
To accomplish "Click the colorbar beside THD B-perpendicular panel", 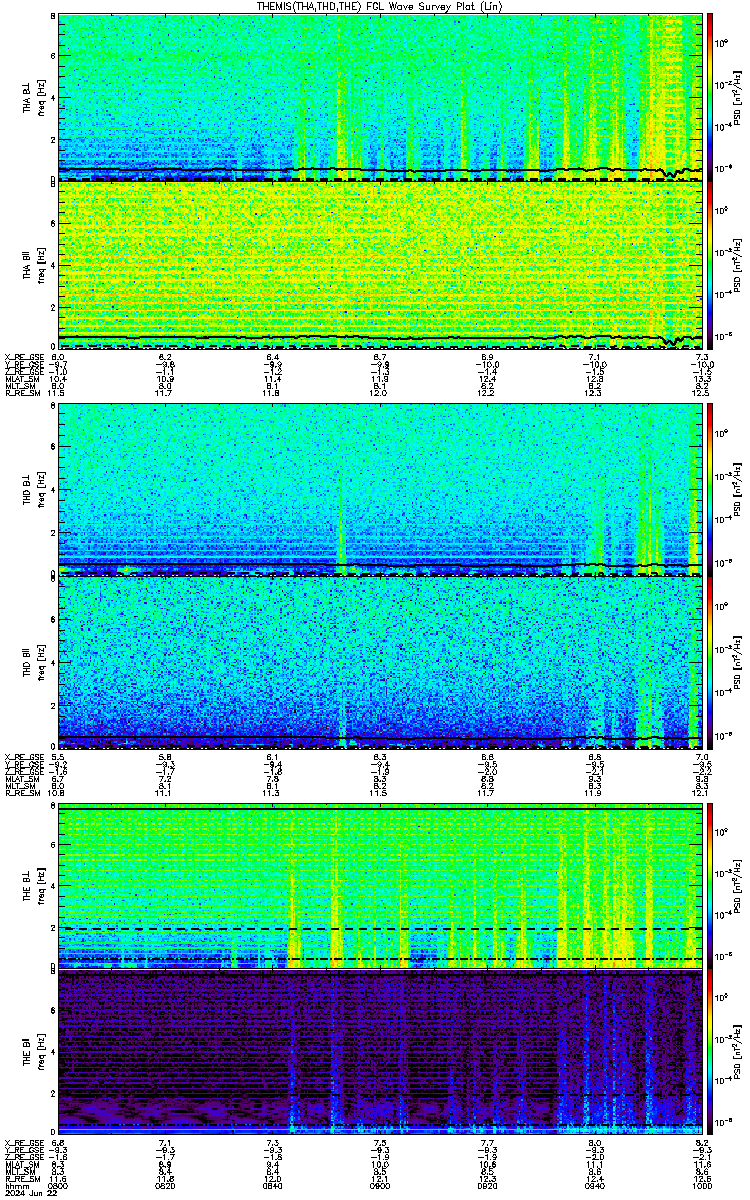I will click(710, 491).
